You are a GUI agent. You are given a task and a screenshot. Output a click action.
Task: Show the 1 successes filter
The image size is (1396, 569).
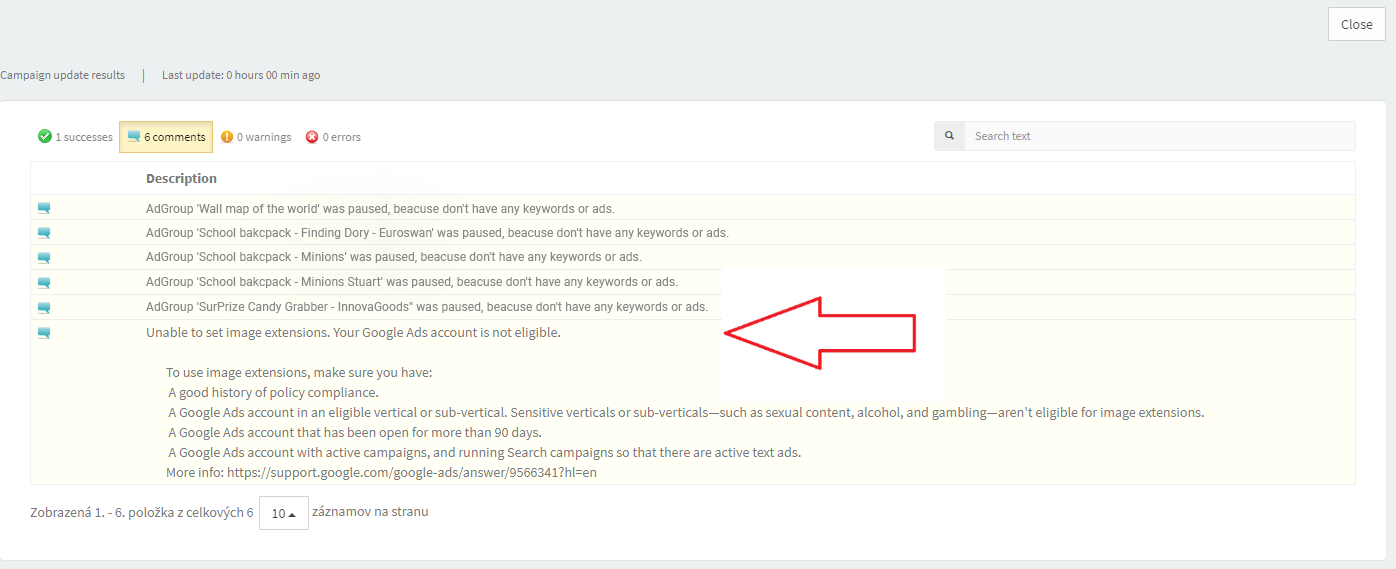pos(75,137)
